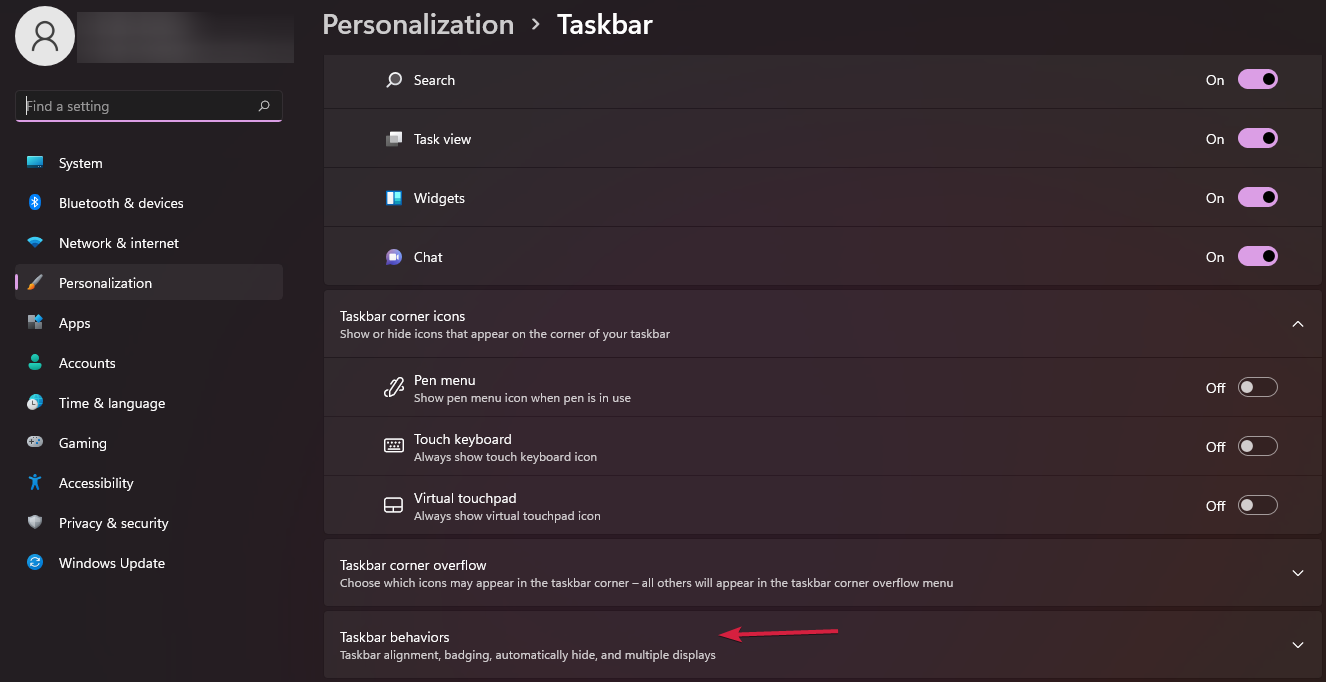Turn off the Search taskbar toggle
This screenshot has height=682, width=1326.
(x=1257, y=80)
